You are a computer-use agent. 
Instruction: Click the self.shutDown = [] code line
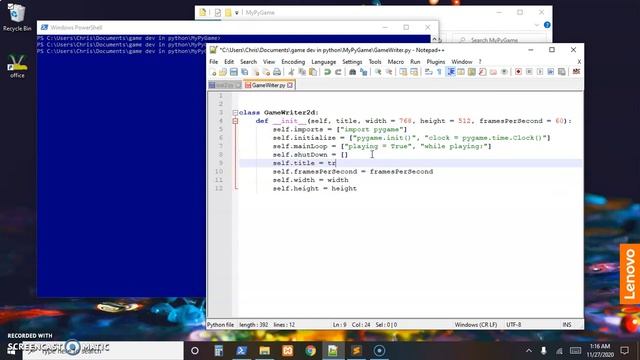pos(310,155)
